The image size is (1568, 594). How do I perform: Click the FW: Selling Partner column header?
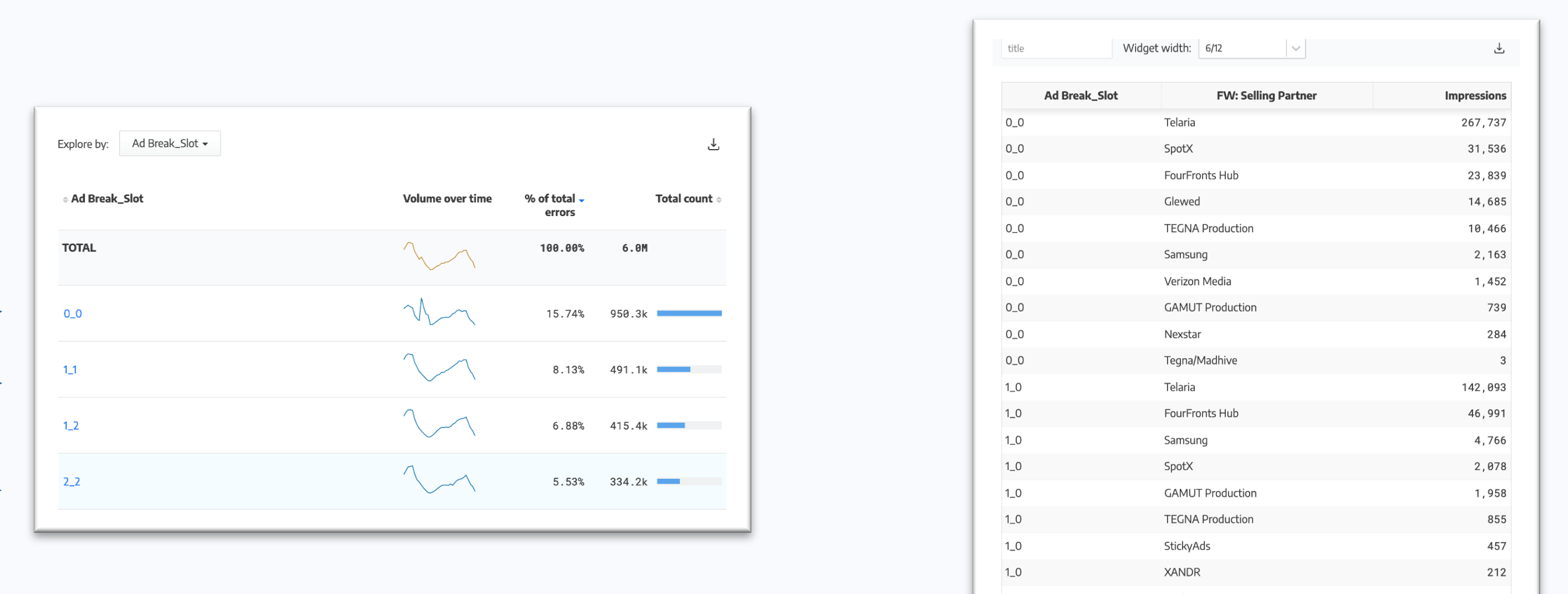pos(1266,96)
